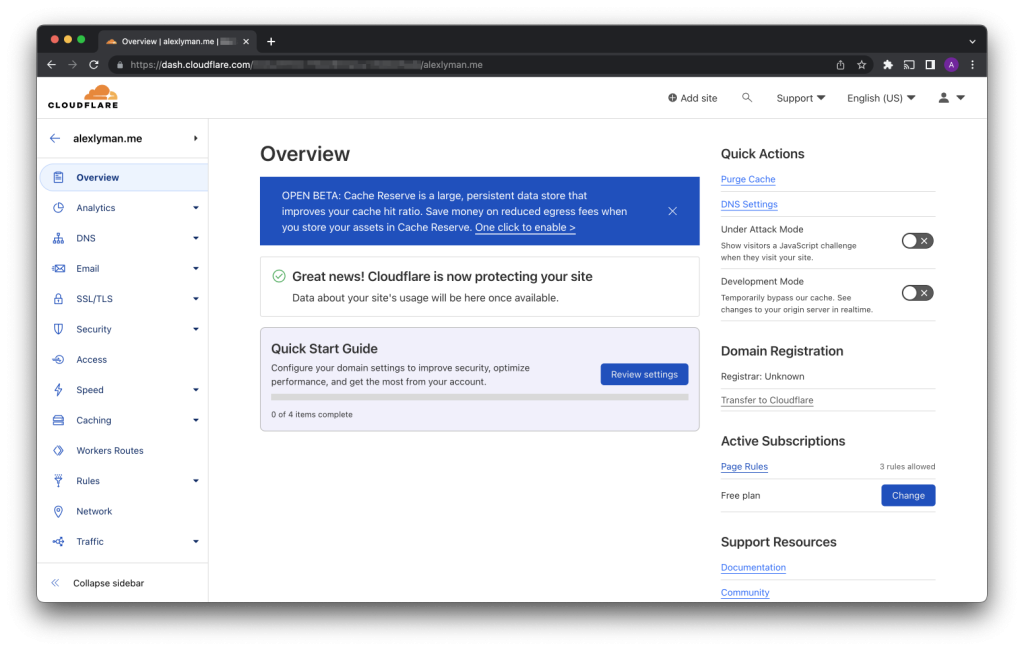Image resolution: width=1024 pixels, height=651 pixels.
Task: Enable Under Attack Mode toggle
Action: click(917, 241)
